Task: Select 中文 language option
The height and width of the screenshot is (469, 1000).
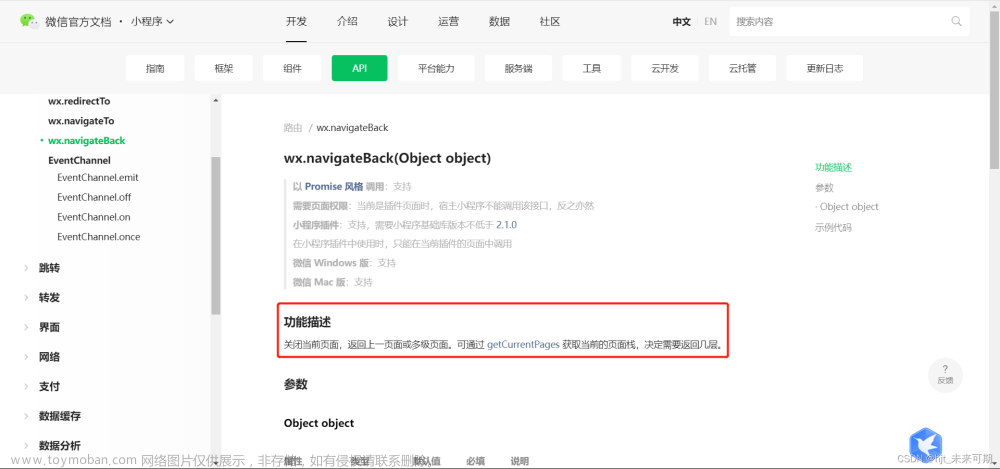Action: point(681,21)
